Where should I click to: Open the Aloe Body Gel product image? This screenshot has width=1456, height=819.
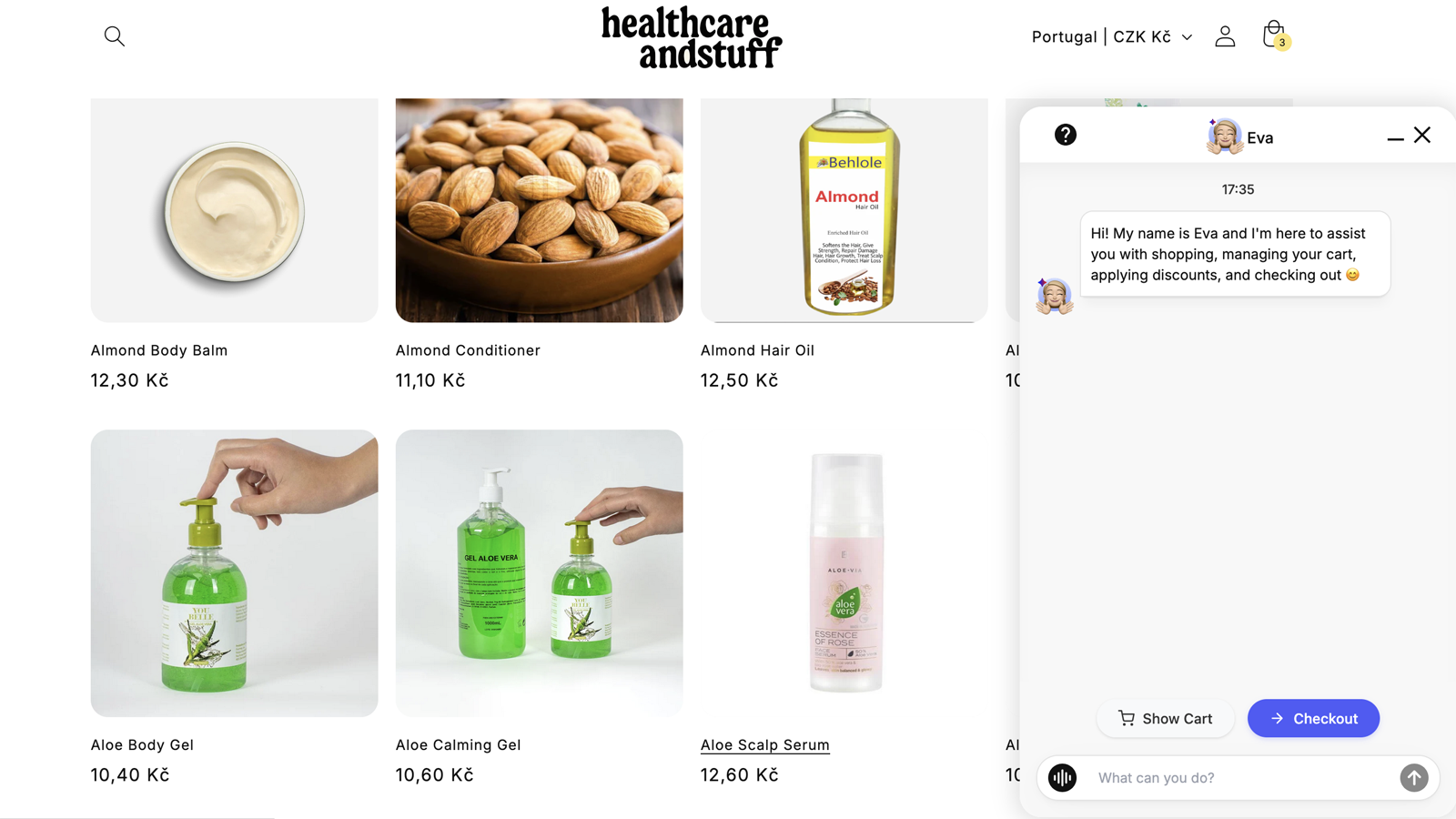click(234, 573)
